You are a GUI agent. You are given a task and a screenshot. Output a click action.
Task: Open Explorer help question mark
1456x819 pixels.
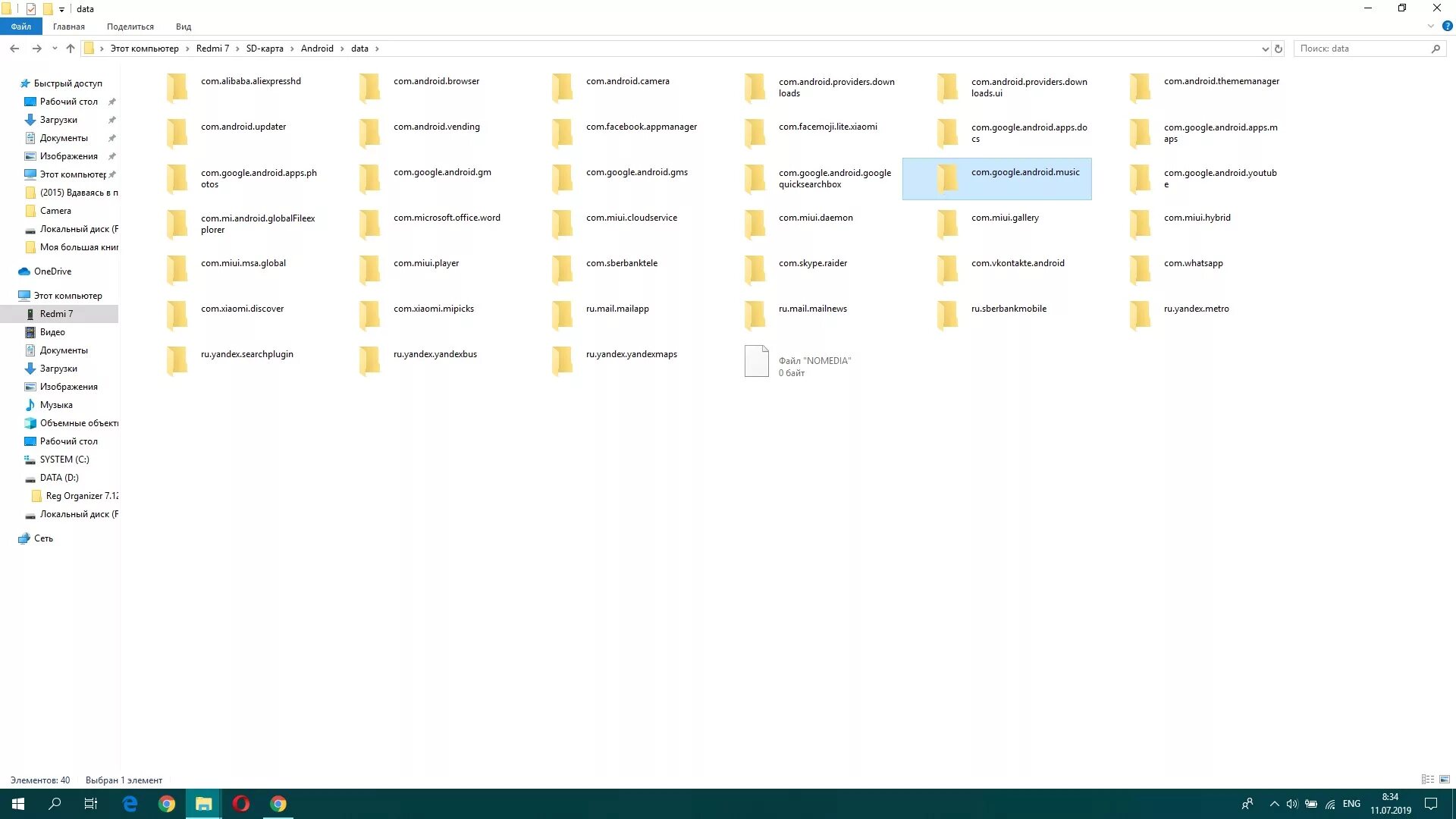click(1447, 26)
